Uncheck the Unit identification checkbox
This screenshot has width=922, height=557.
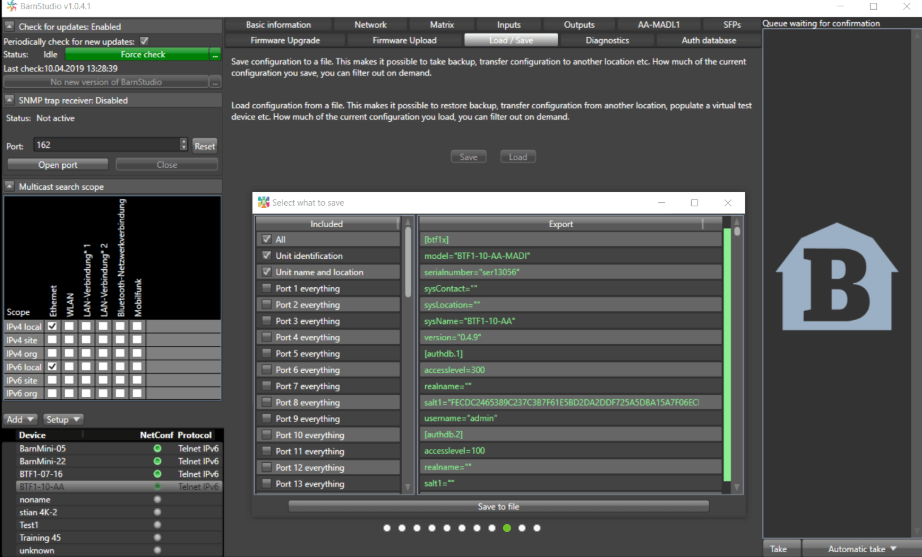pos(266,256)
